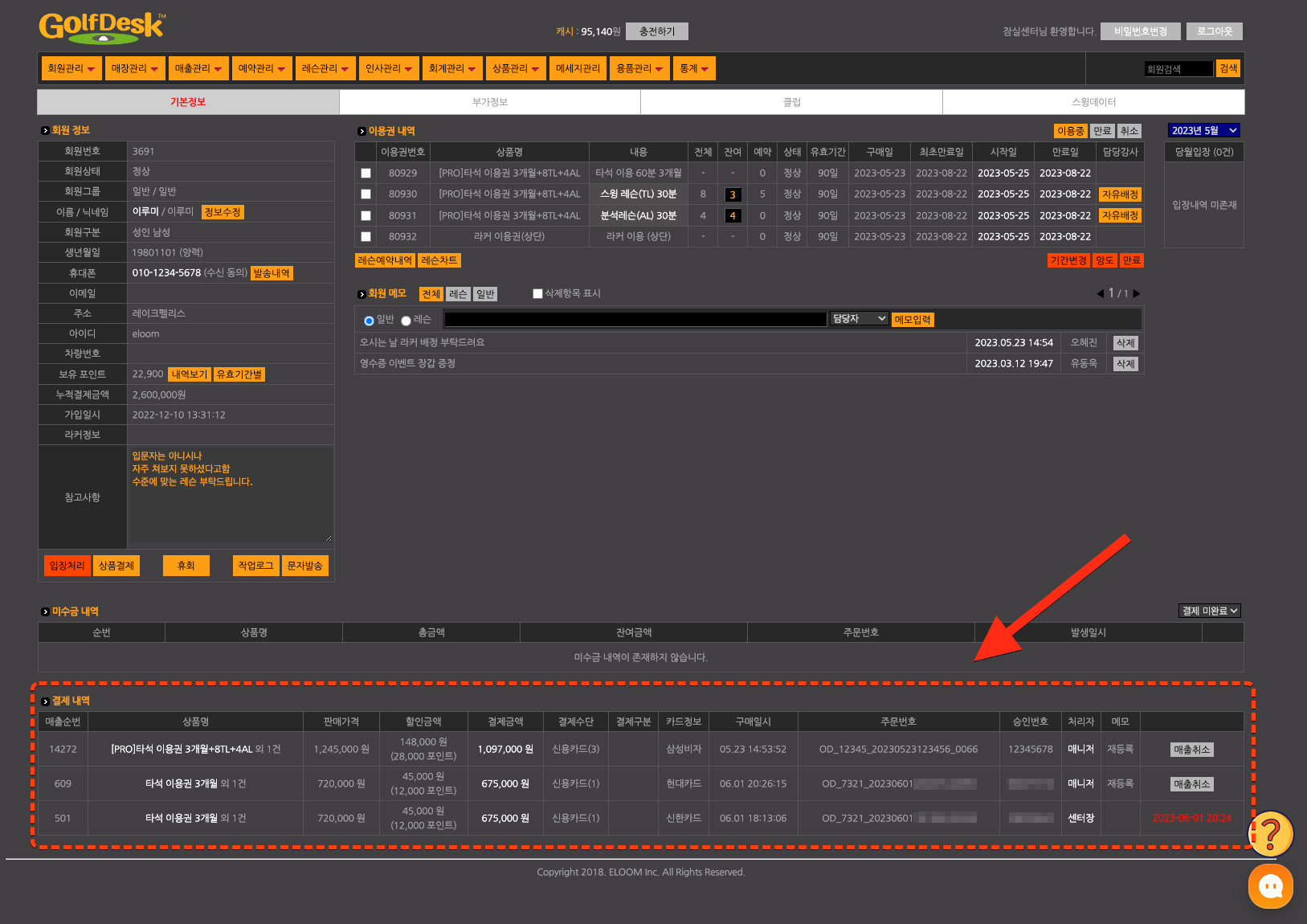
Task: Open the 결제 미완료 filter dropdown
Action: [x=1209, y=611]
